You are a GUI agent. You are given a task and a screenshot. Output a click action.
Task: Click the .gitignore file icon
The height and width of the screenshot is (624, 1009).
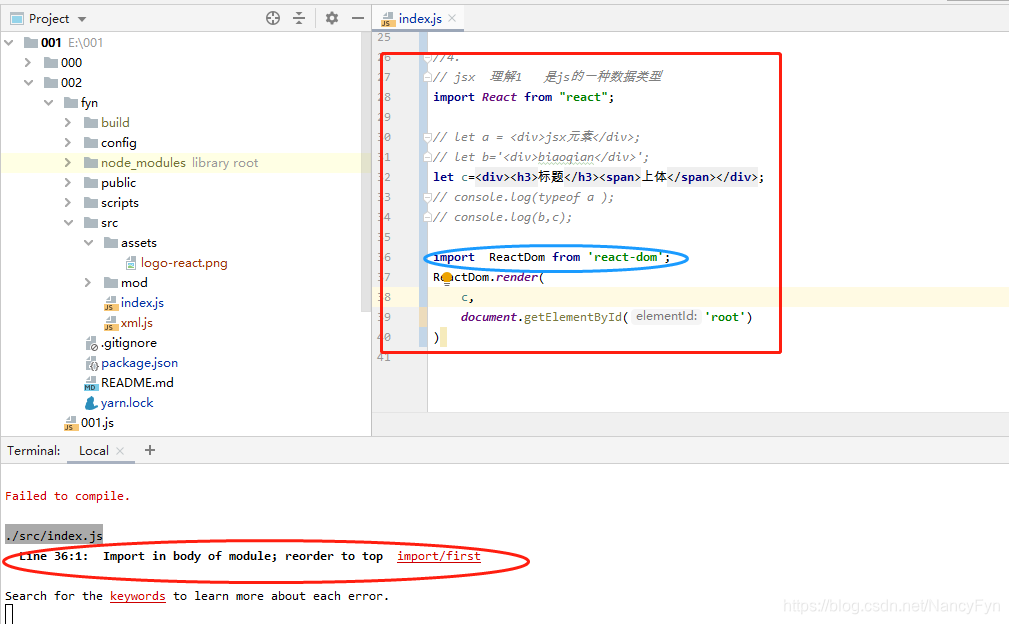[x=91, y=344]
